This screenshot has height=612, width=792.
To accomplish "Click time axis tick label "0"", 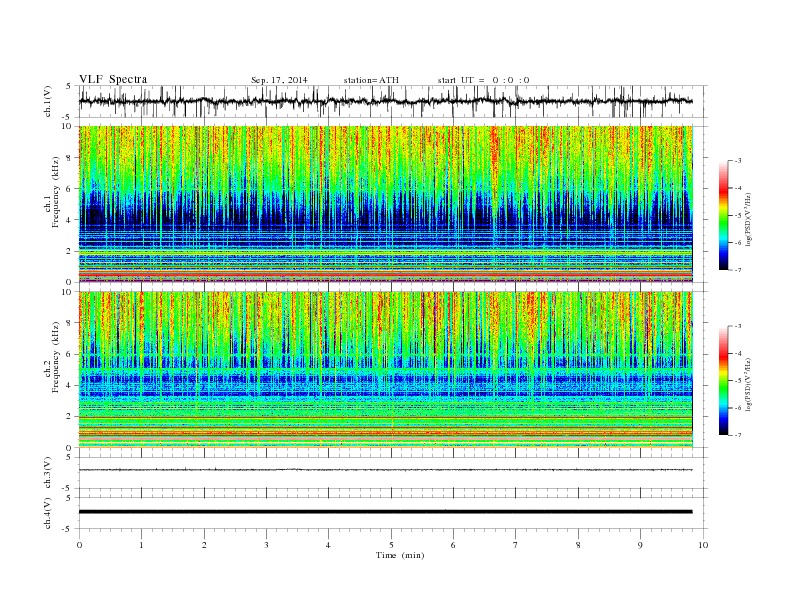I will click(x=79, y=545).
